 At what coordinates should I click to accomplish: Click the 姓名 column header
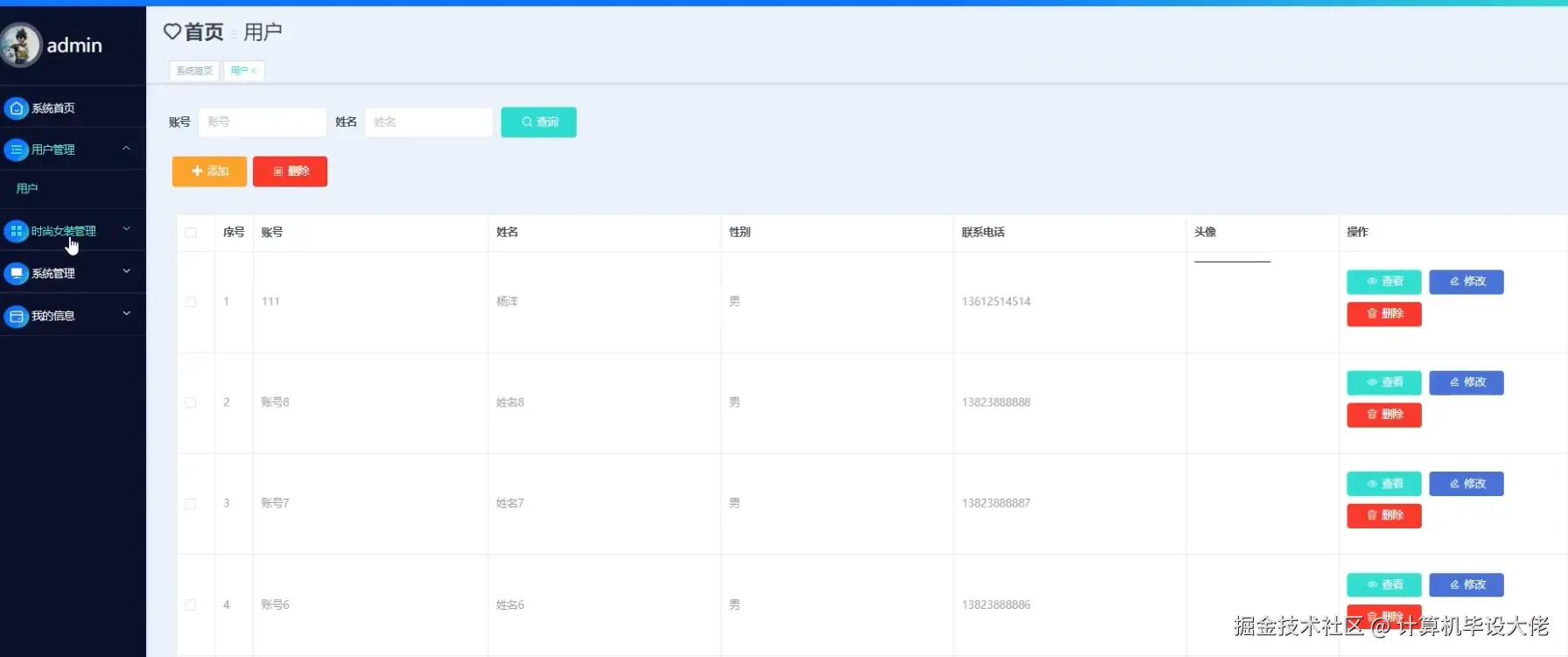tap(507, 233)
